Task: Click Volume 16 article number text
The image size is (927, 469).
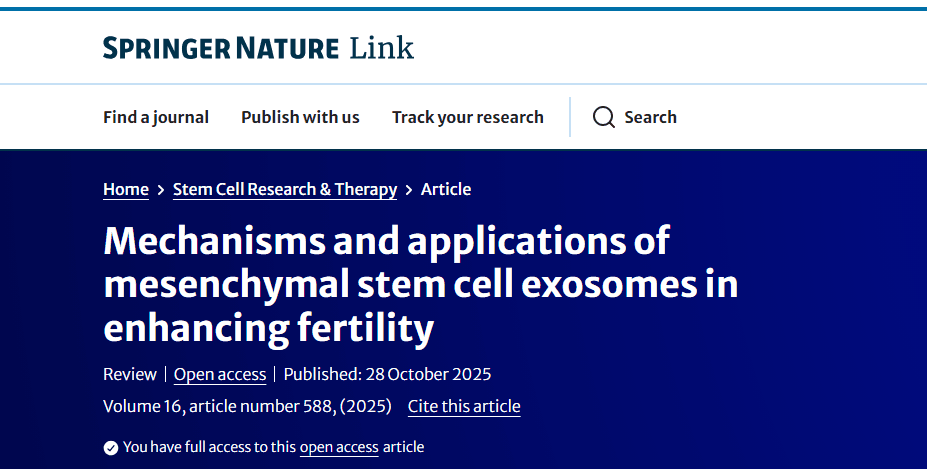Action: [x=247, y=406]
